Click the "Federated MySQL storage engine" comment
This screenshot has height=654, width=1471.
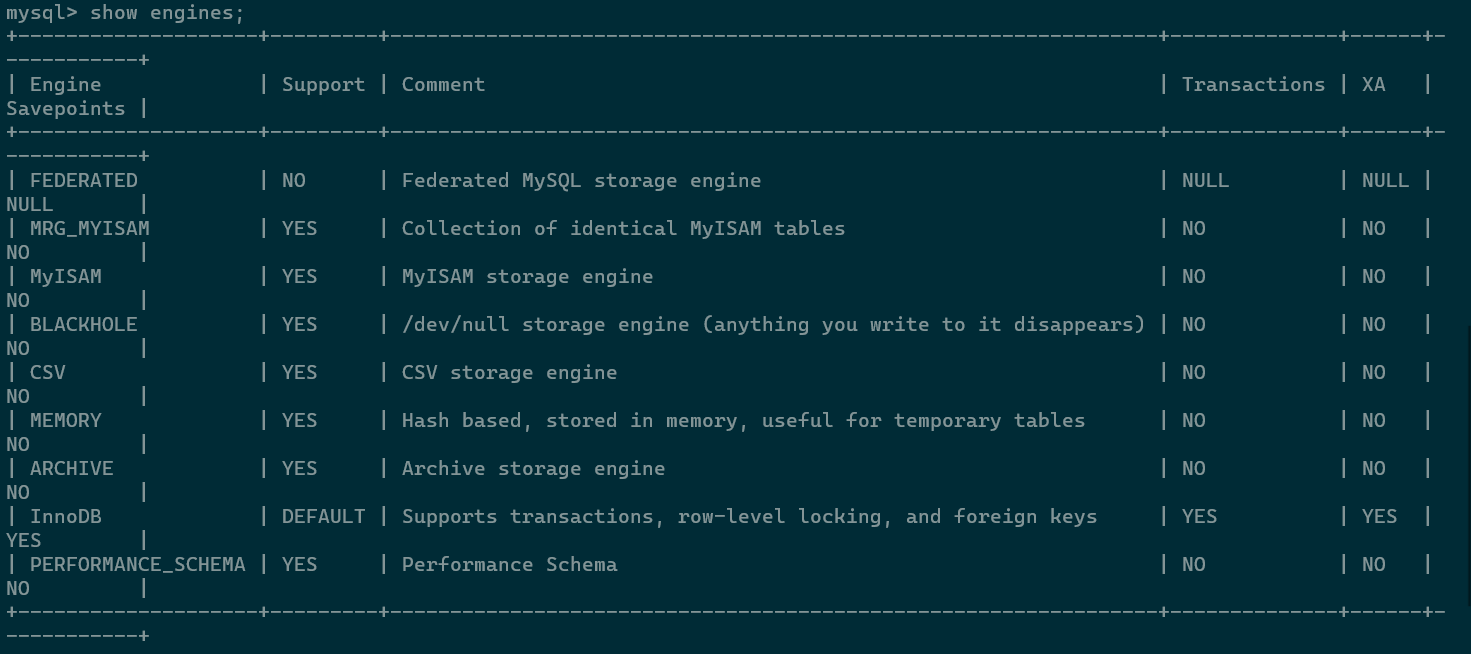[581, 181]
